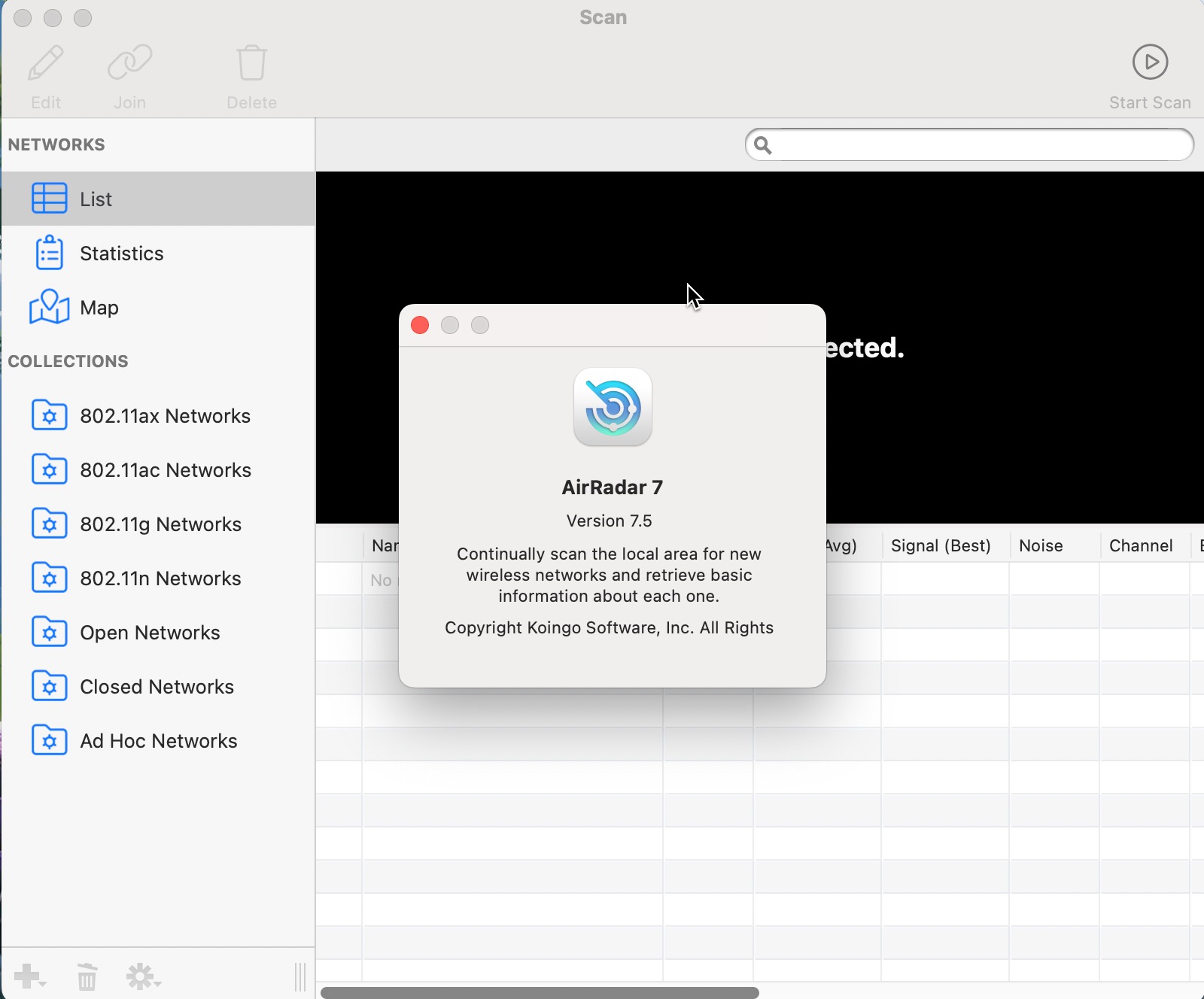Open the add collection plus menu
1204x999 pixels.
pyautogui.click(x=30, y=976)
